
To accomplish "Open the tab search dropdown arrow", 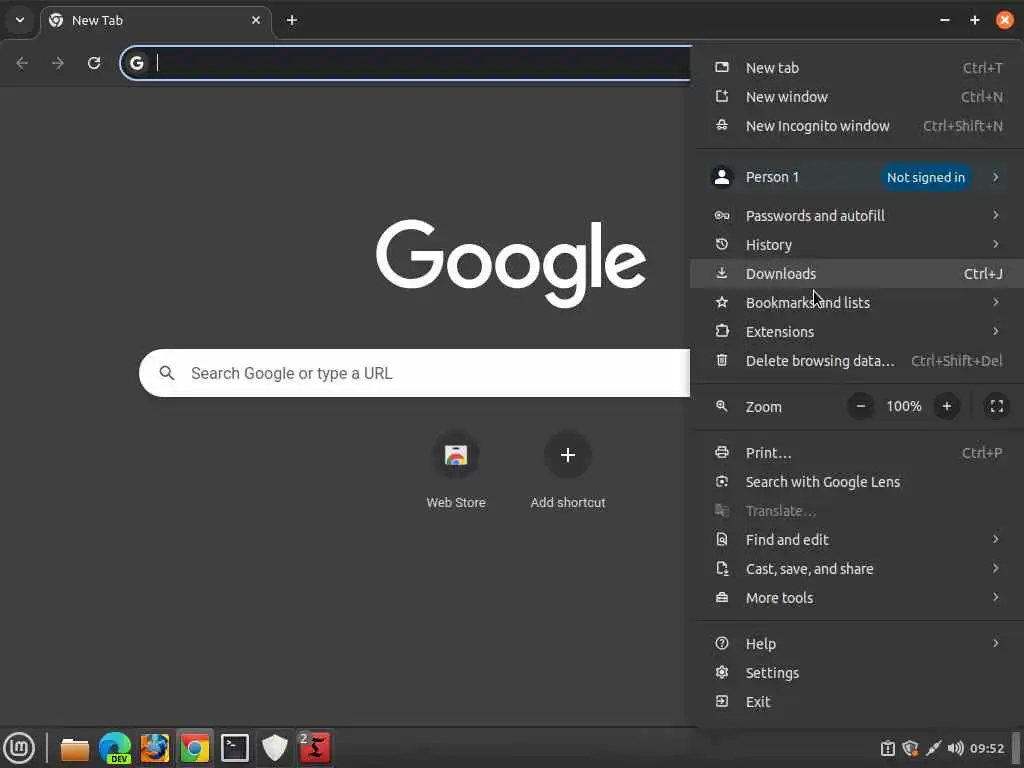I will (20, 20).
